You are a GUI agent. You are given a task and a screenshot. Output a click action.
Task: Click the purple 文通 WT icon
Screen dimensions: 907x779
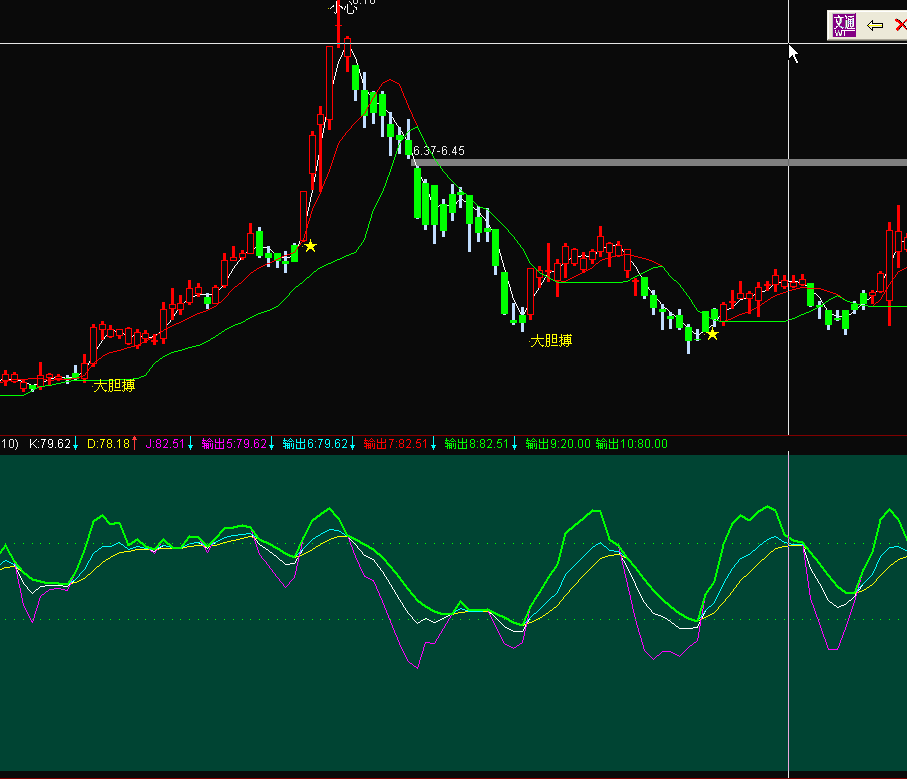pyautogui.click(x=843, y=25)
